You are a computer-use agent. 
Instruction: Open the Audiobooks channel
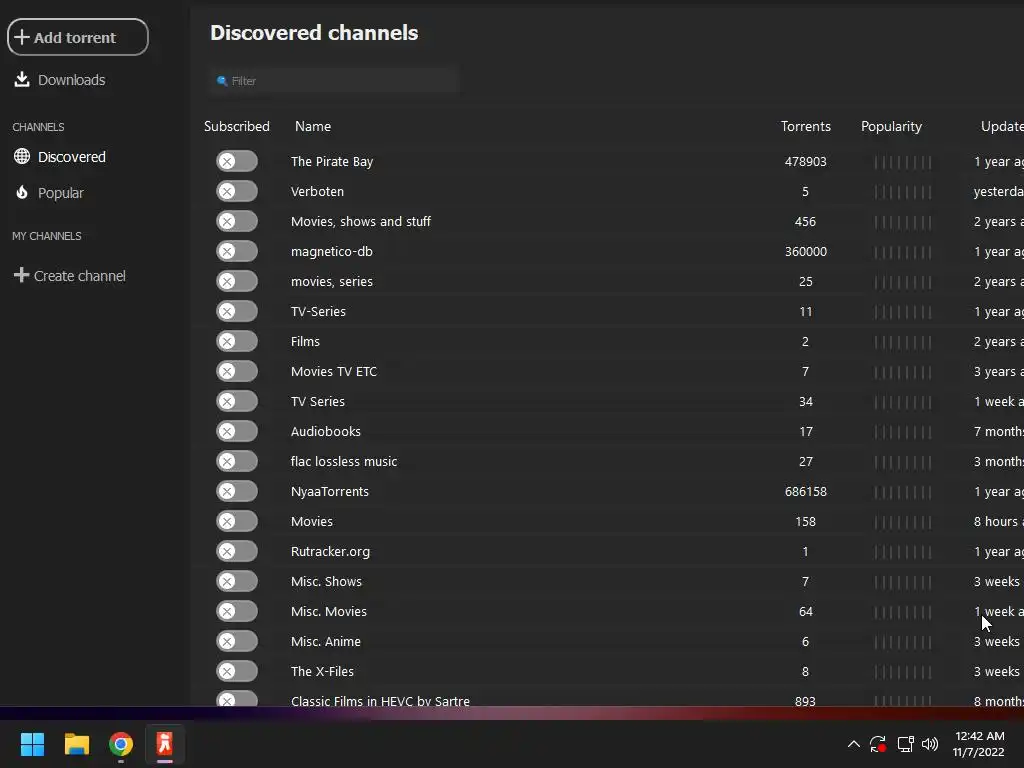[326, 432]
